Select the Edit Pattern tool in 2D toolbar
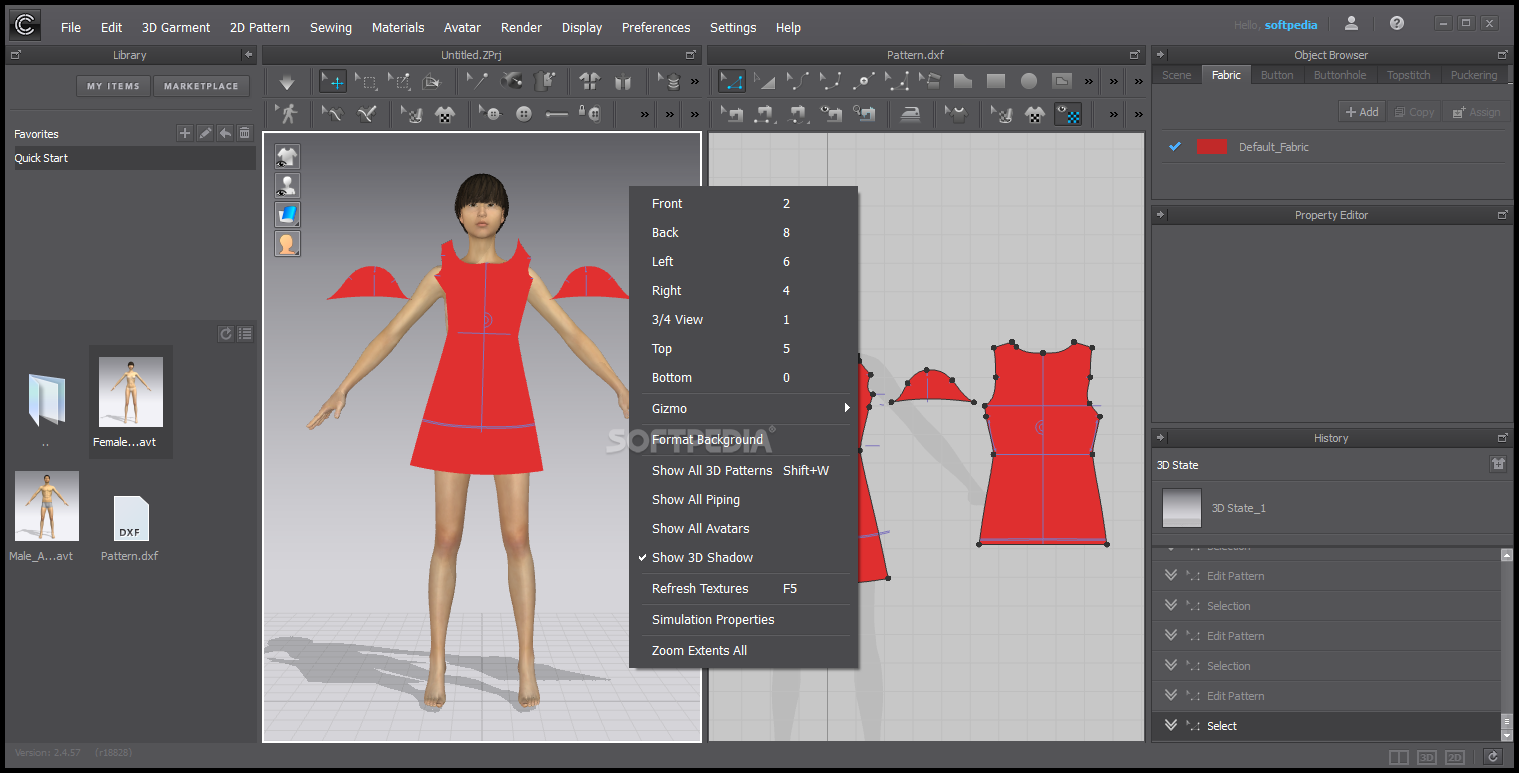The height and width of the screenshot is (773, 1519). (732, 82)
